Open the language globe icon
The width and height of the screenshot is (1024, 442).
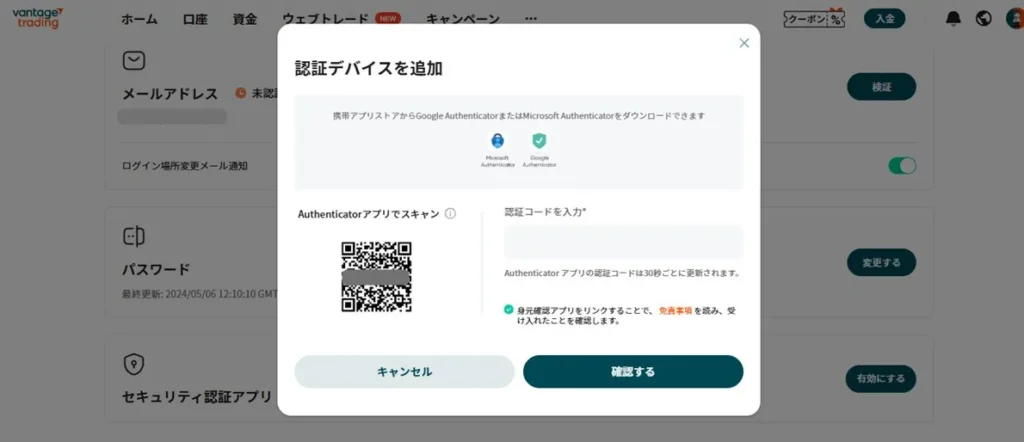pyautogui.click(x=984, y=19)
